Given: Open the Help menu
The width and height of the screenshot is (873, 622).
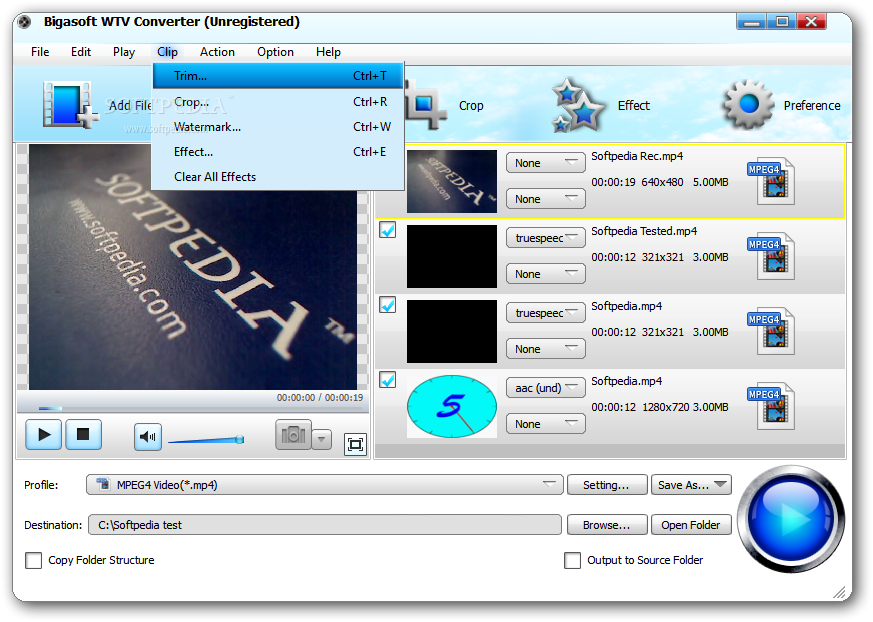Looking at the screenshot, I should (x=328, y=52).
